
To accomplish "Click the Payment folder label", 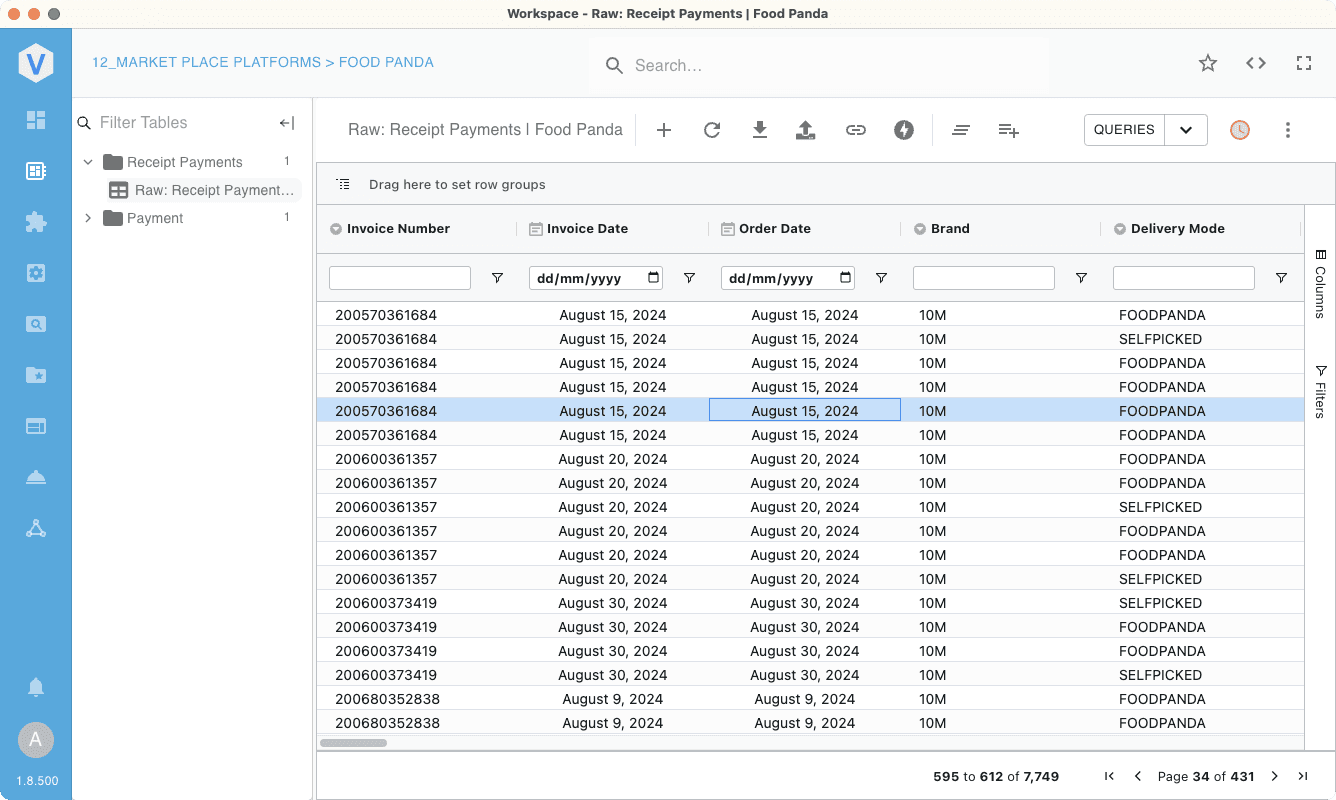I will [x=155, y=218].
